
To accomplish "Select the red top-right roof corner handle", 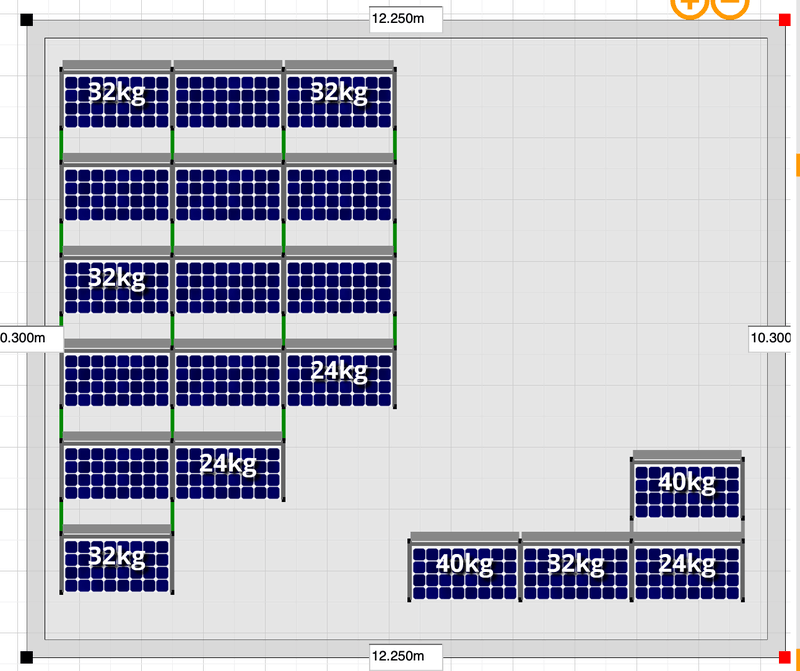I will click(785, 20).
